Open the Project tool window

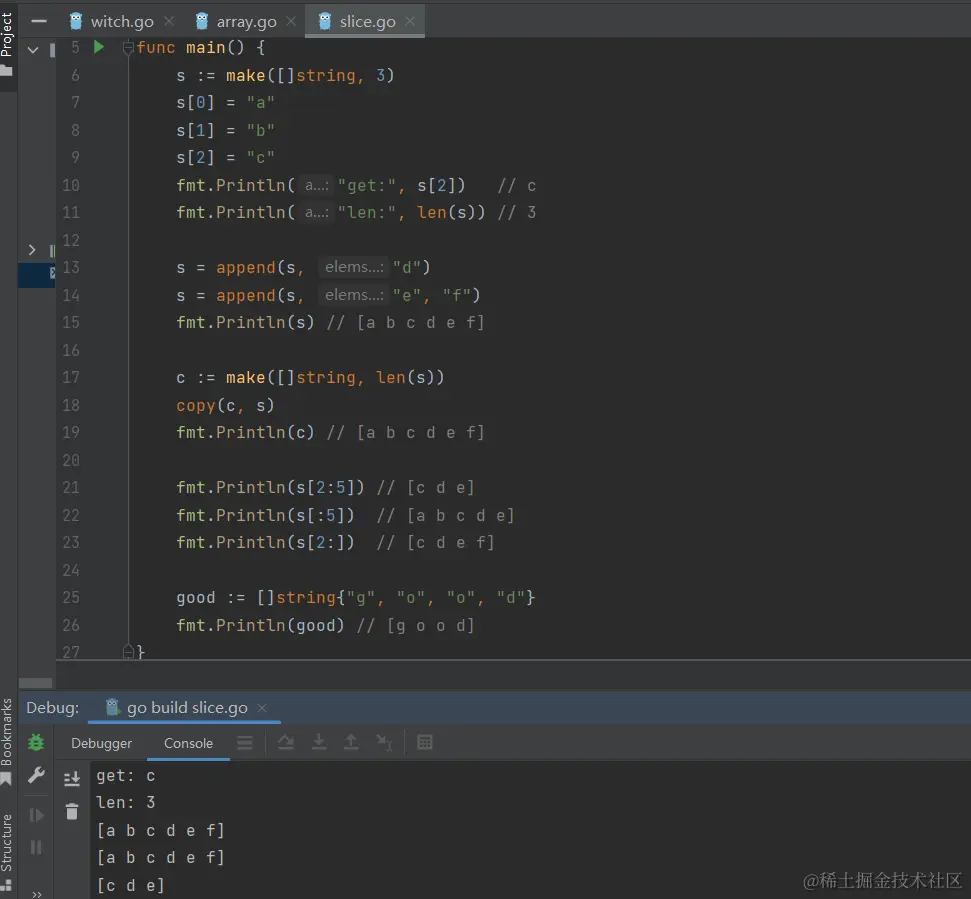7,35
